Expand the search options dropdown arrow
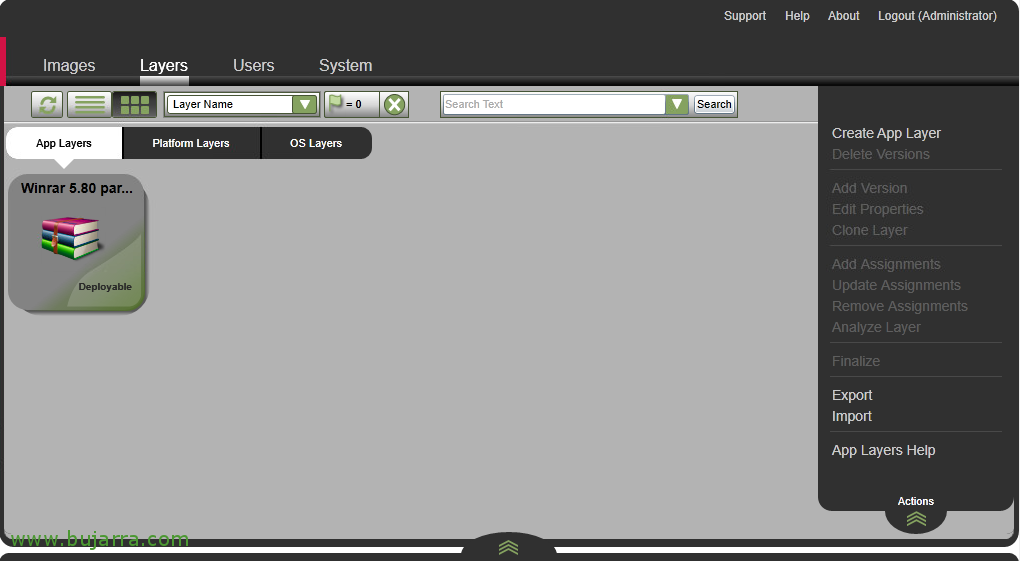The image size is (1020, 561). point(677,104)
